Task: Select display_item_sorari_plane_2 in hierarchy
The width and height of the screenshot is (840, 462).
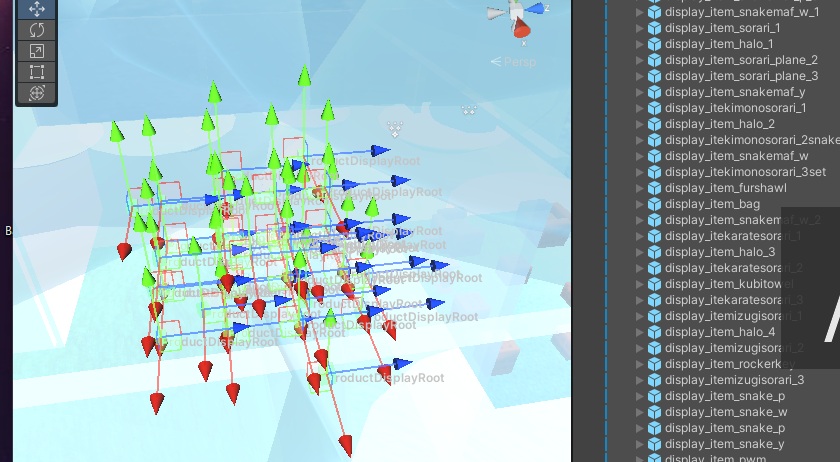Action: pos(741,60)
